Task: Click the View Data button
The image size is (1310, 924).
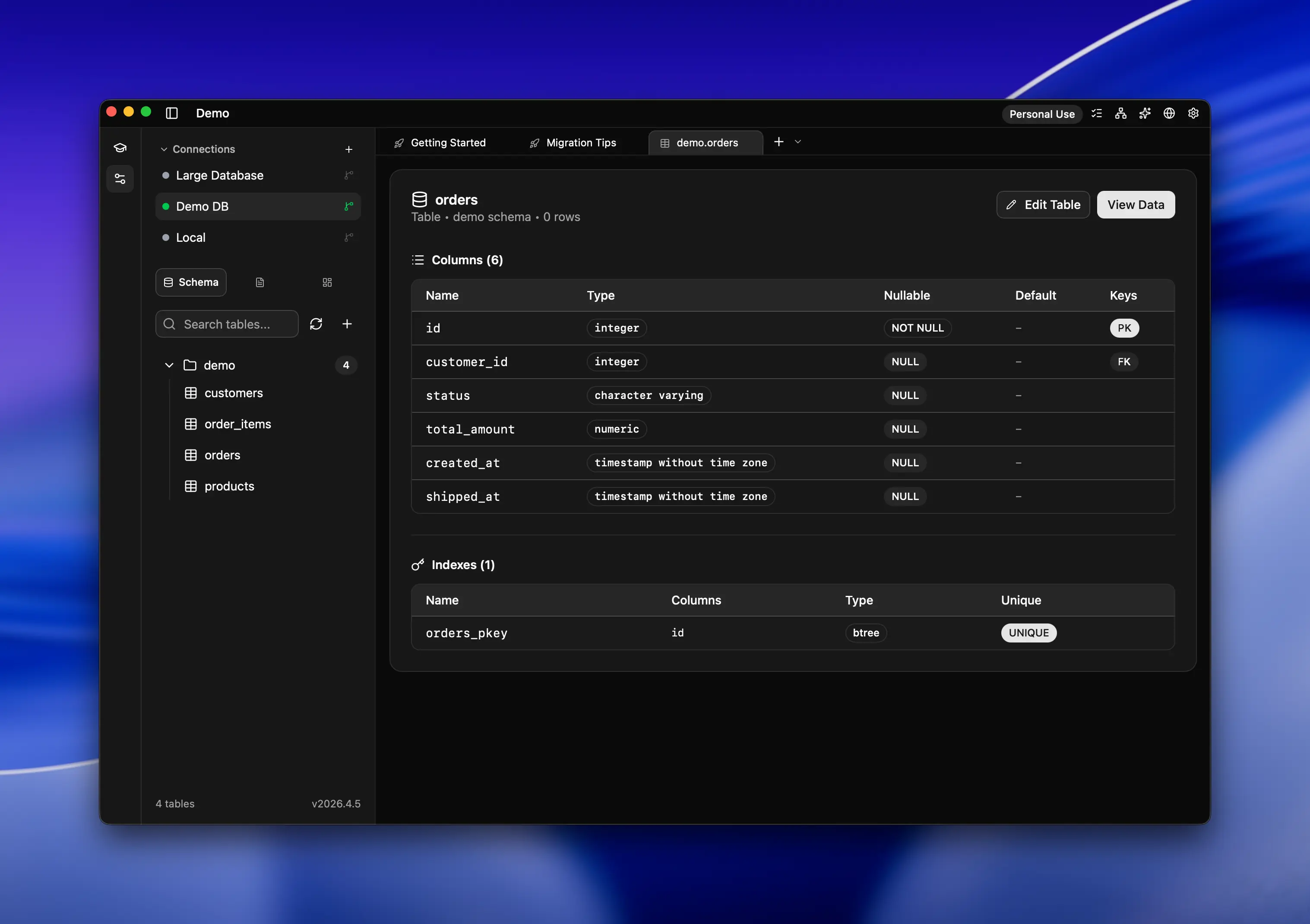Action: click(x=1136, y=205)
